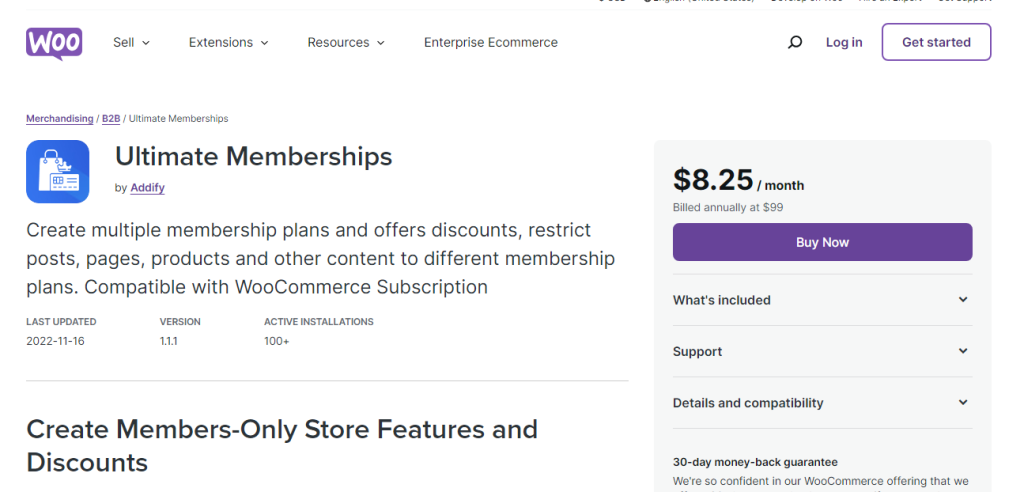The width and height of the screenshot is (1024, 492).
Task: Open the Merchandising breadcrumb link
Action: 59,119
